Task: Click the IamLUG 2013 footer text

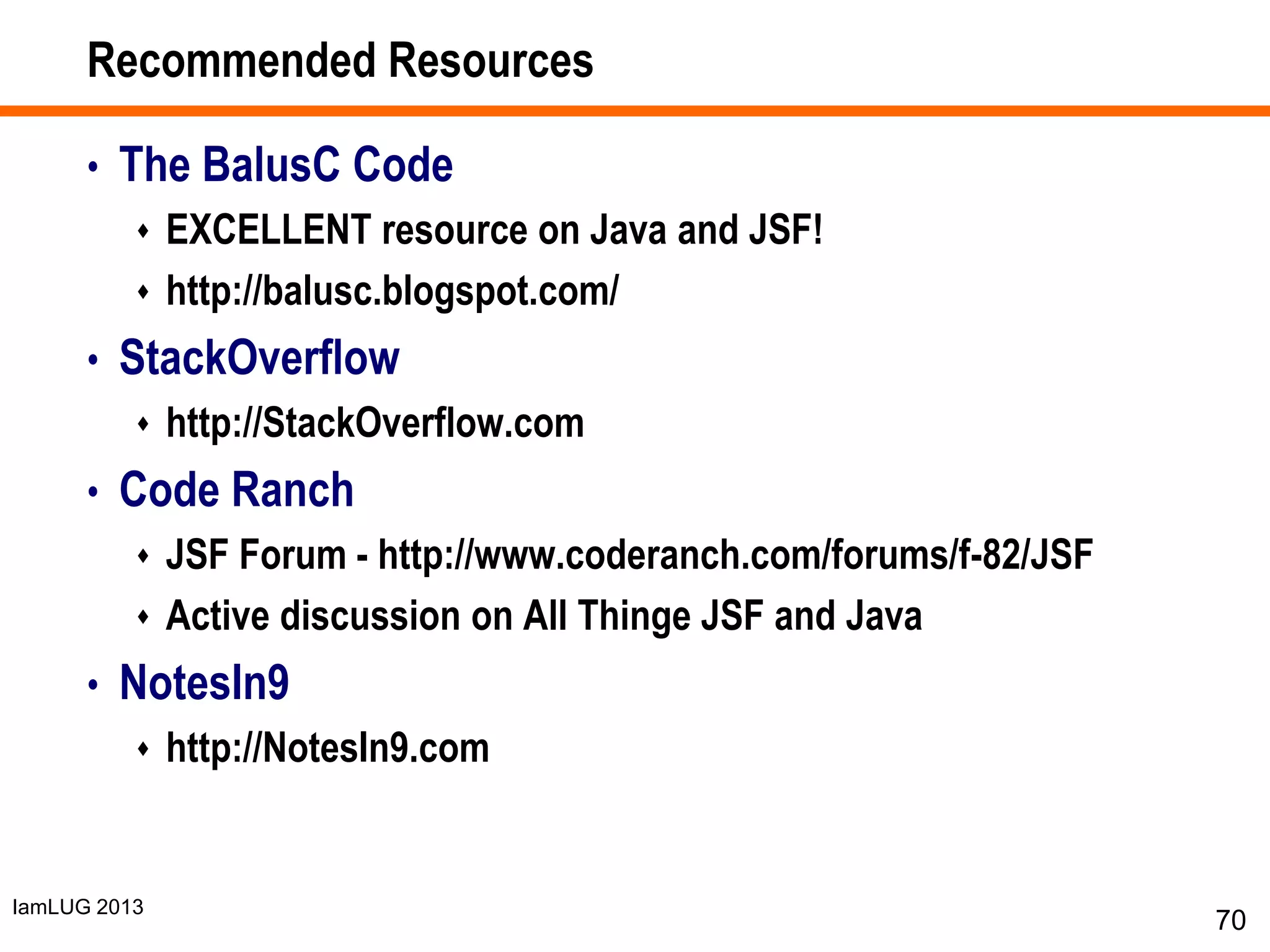Action: coord(78,907)
